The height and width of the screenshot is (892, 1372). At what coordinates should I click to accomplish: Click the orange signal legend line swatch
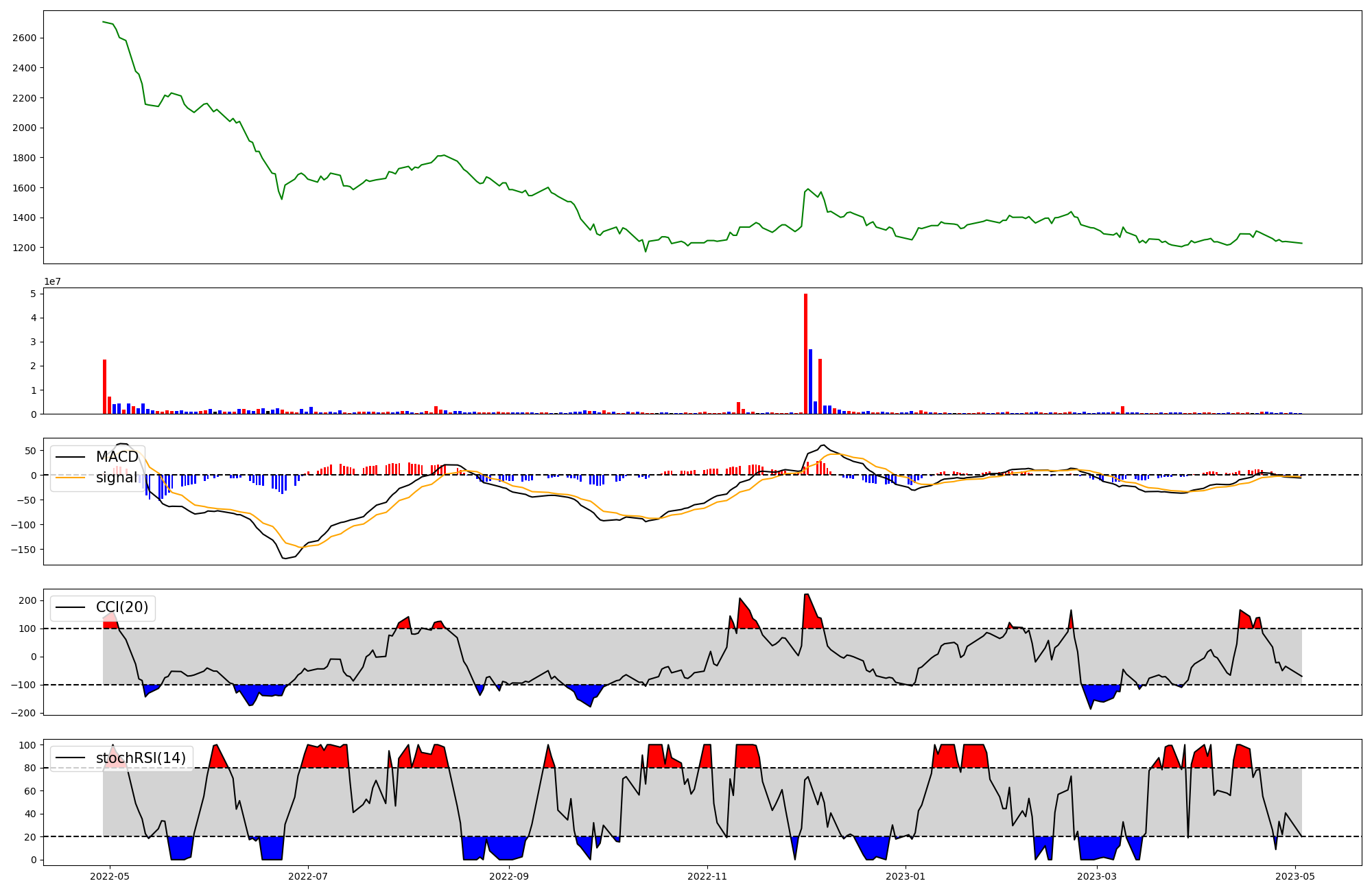click(70, 478)
